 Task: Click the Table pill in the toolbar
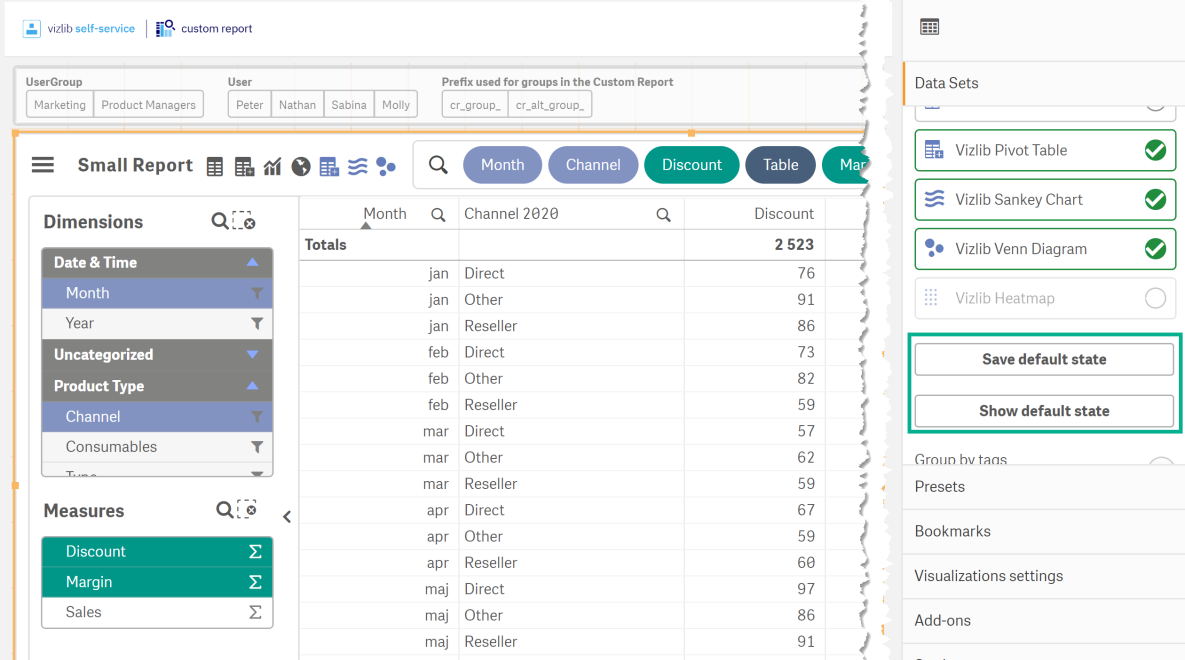click(x=781, y=165)
